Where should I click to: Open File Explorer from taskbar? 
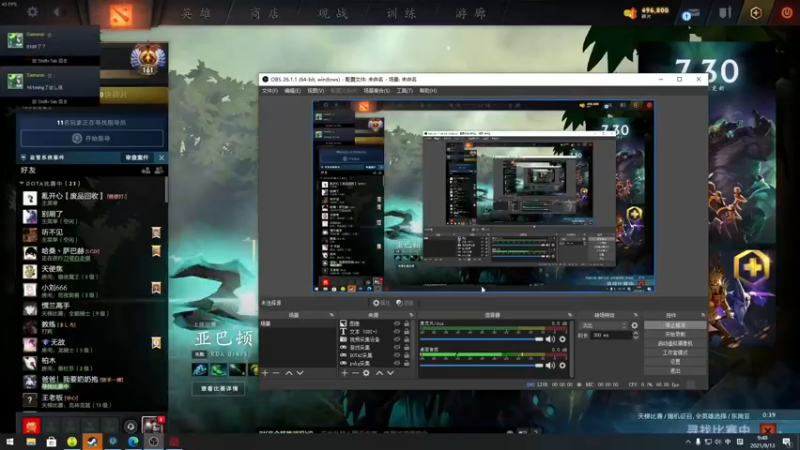coord(31,442)
